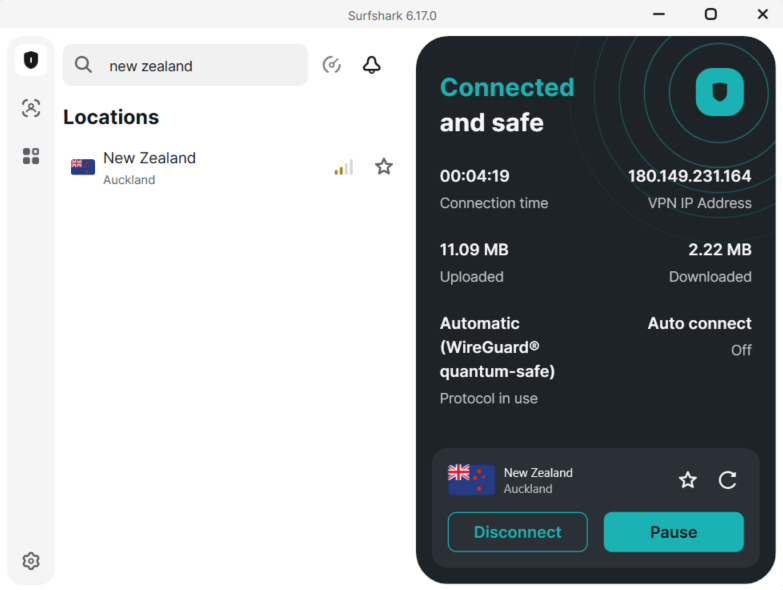Favorite current connection star in dark panel
Image resolution: width=783 pixels, height=590 pixels.
click(x=688, y=480)
